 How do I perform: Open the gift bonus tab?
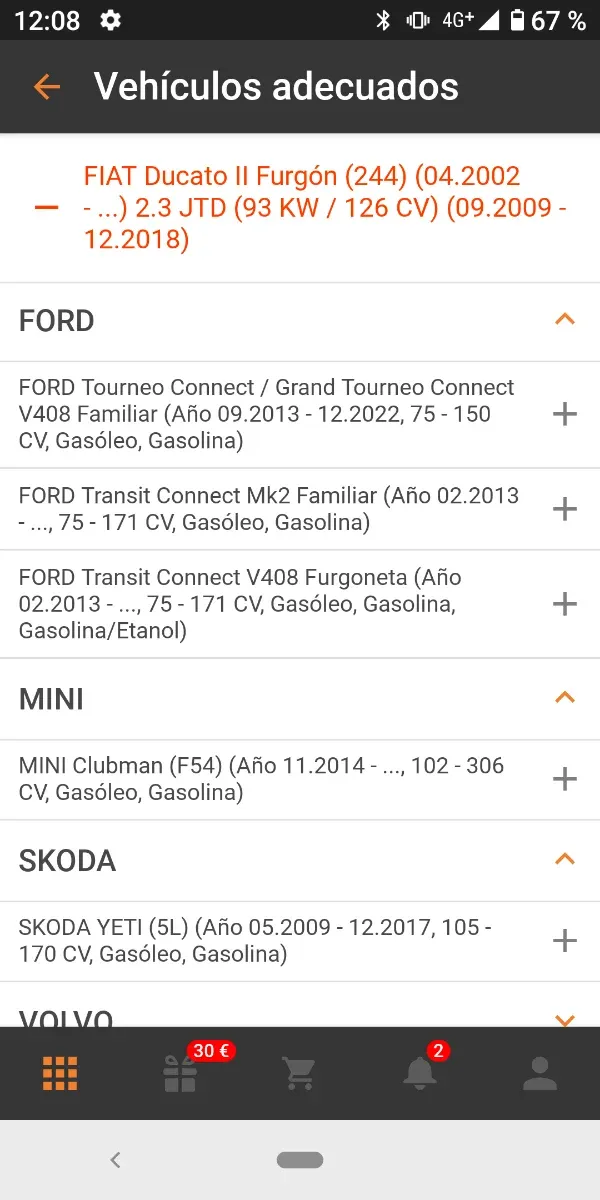(181, 1073)
